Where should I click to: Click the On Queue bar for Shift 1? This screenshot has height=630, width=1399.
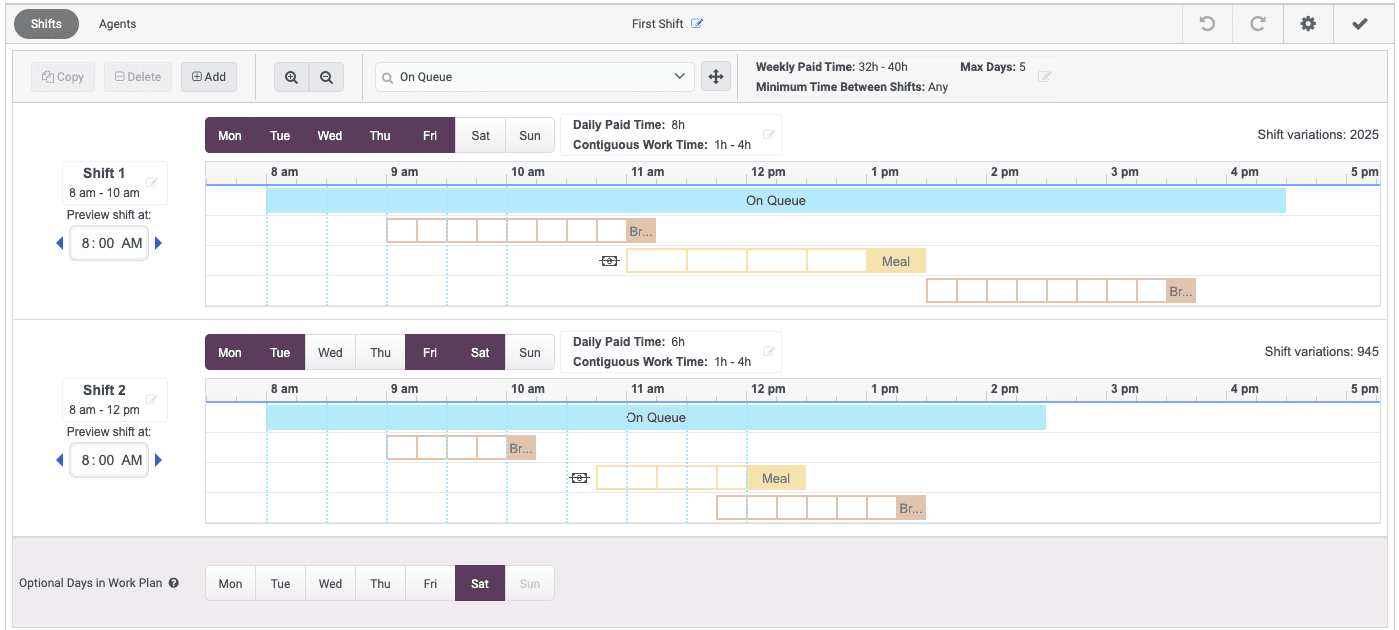point(776,200)
